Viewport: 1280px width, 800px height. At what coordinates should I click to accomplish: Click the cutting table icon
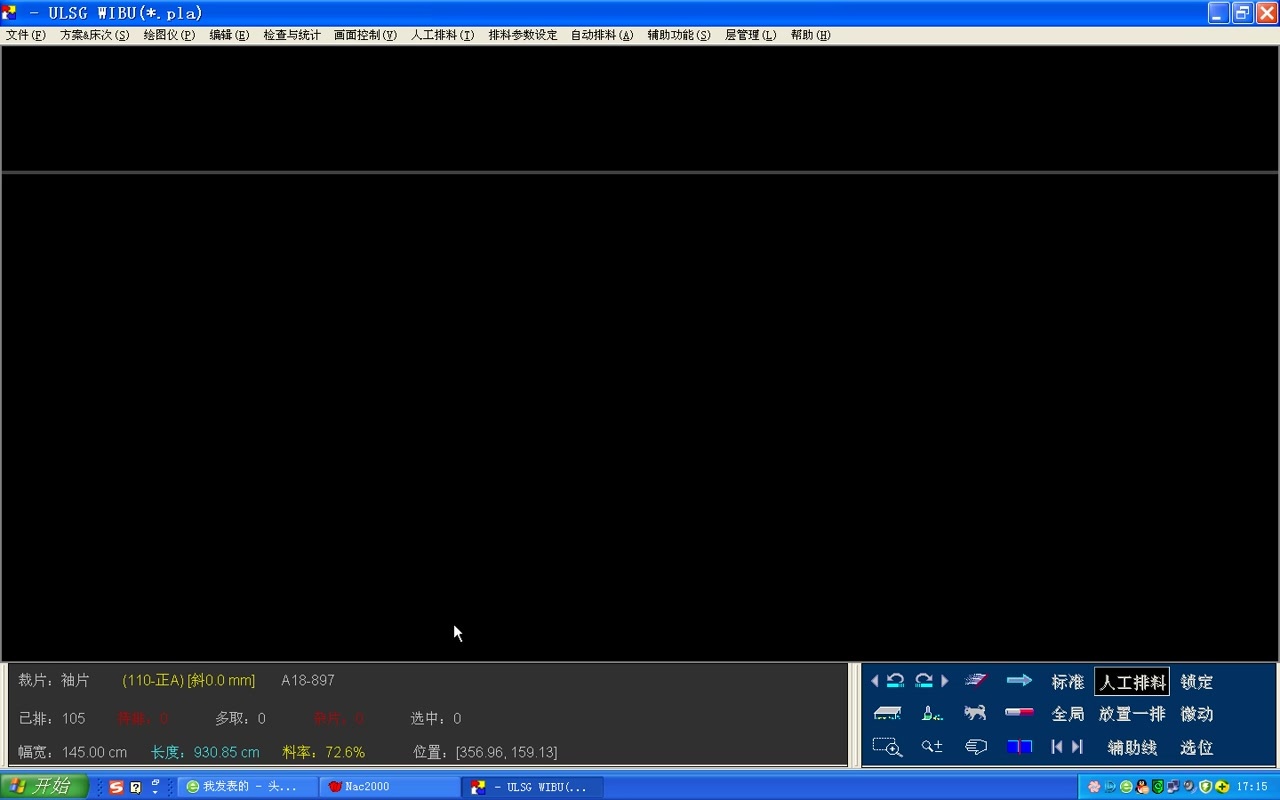pos(887,714)
